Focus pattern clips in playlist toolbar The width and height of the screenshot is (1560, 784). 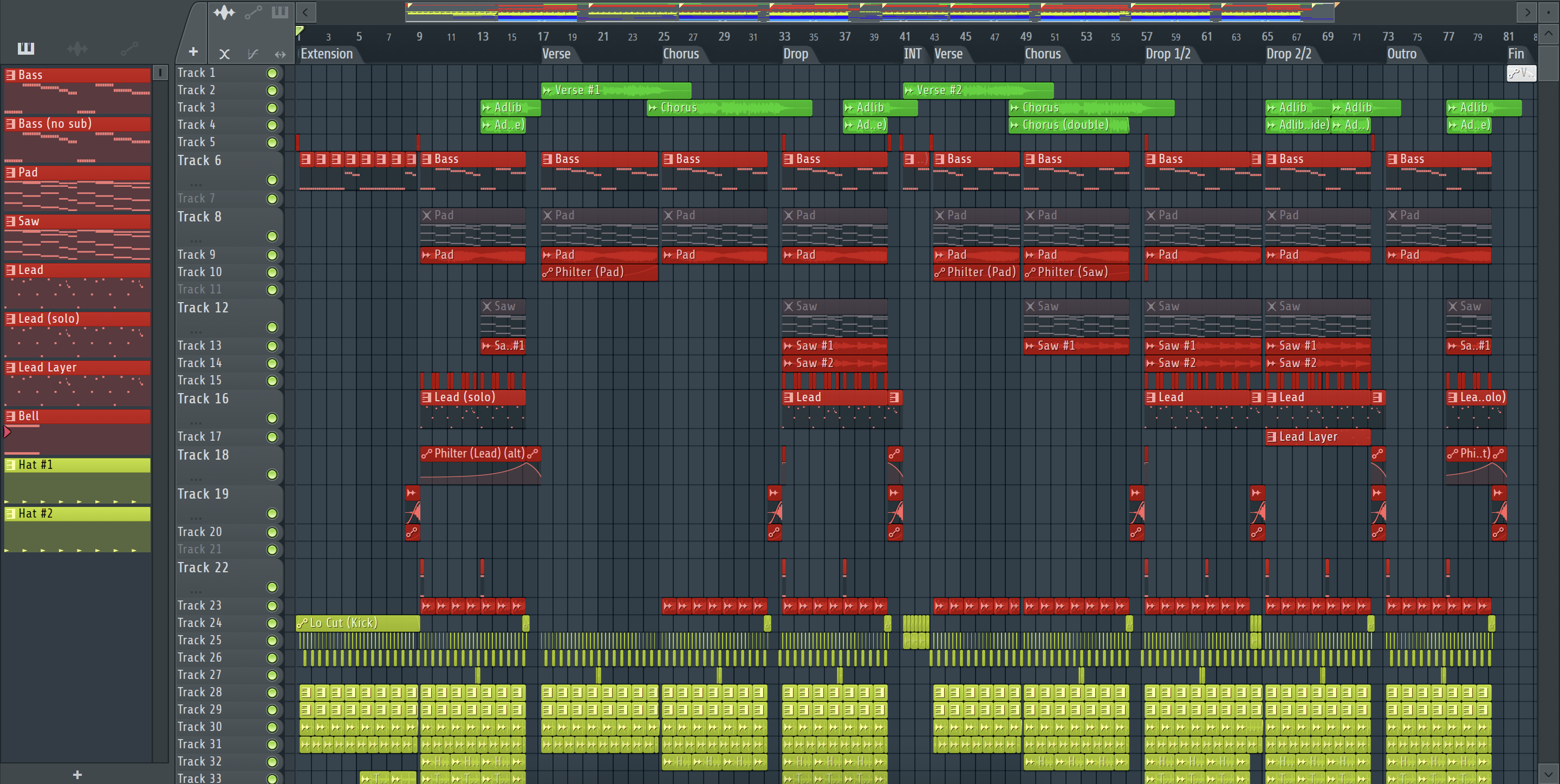coord(280,12)
